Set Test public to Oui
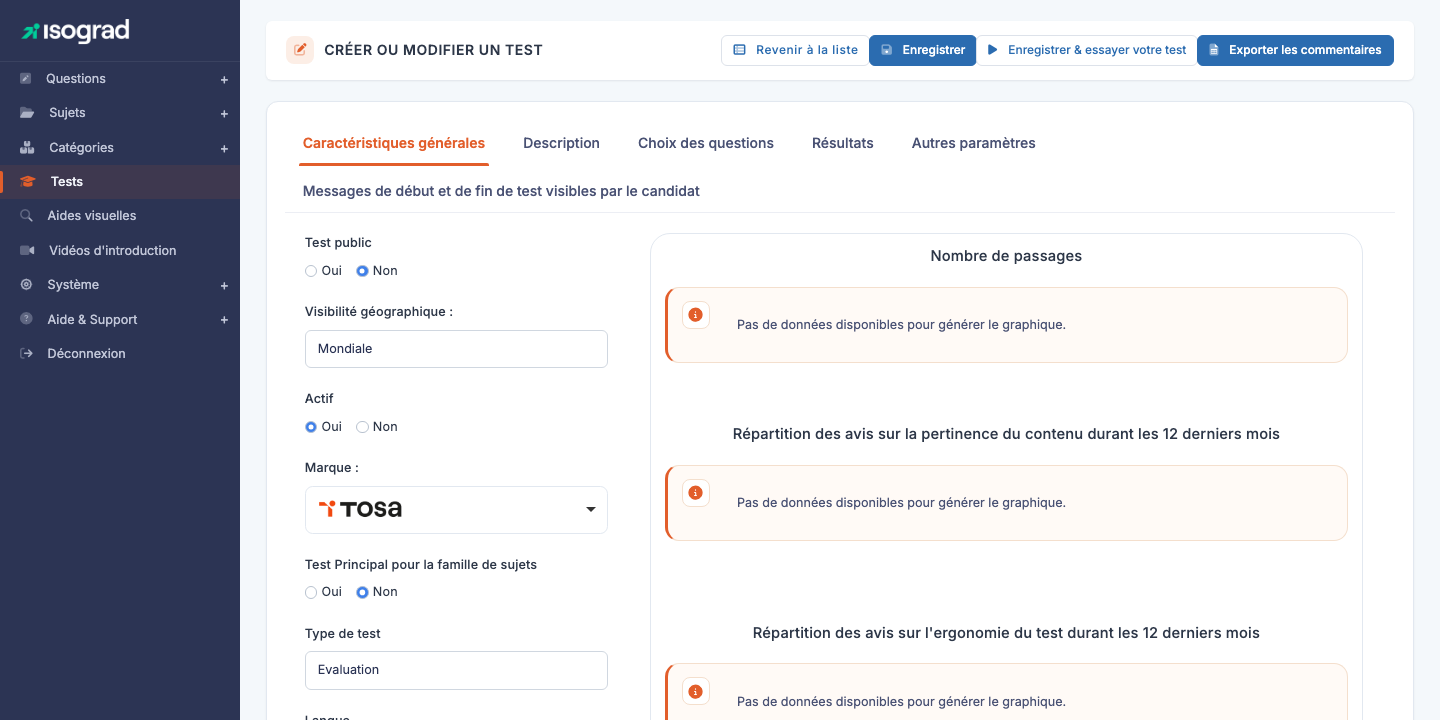 [311, 271]
